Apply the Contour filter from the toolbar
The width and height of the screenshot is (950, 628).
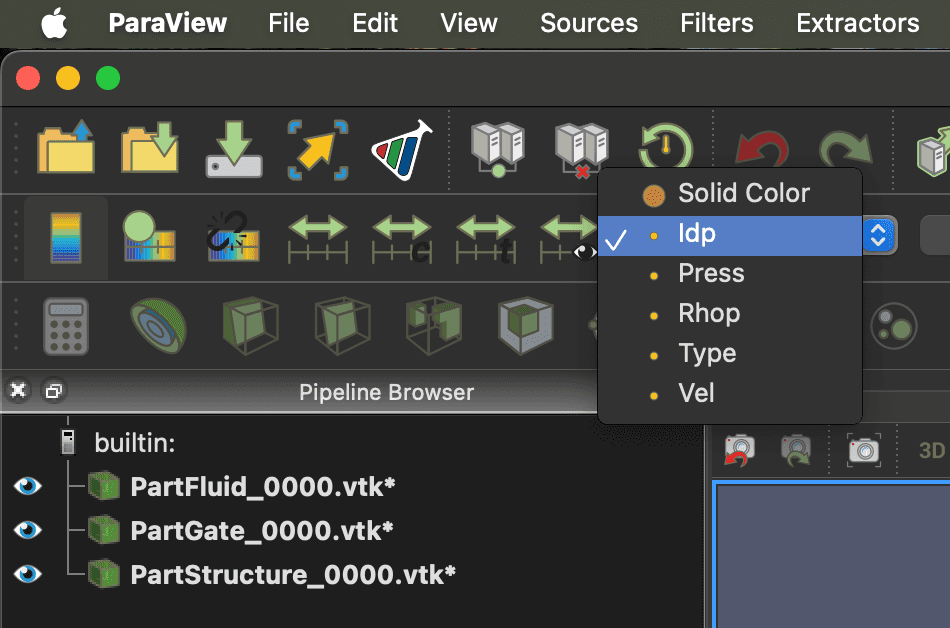click(158, 326)
